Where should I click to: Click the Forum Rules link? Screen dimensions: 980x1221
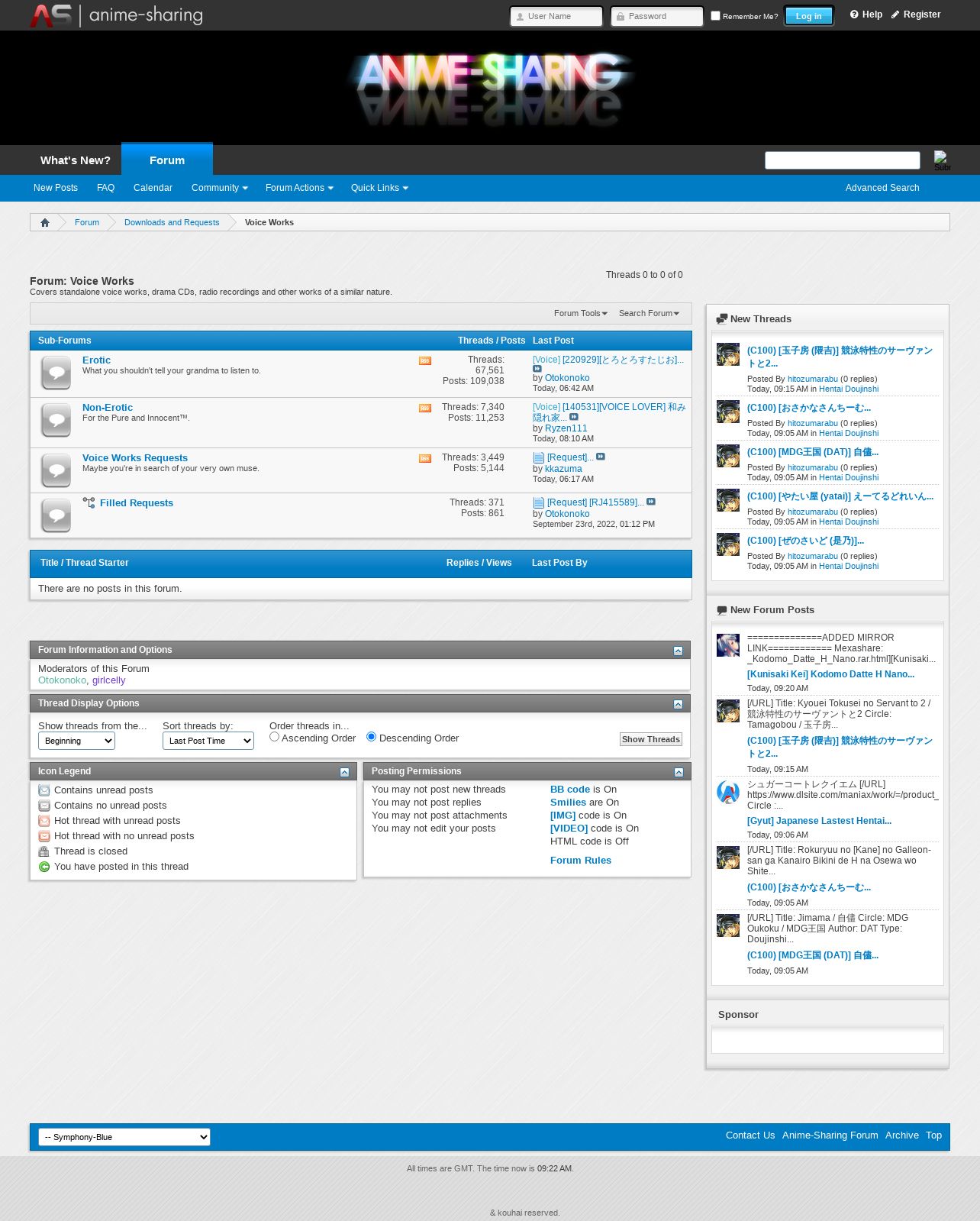581,861
